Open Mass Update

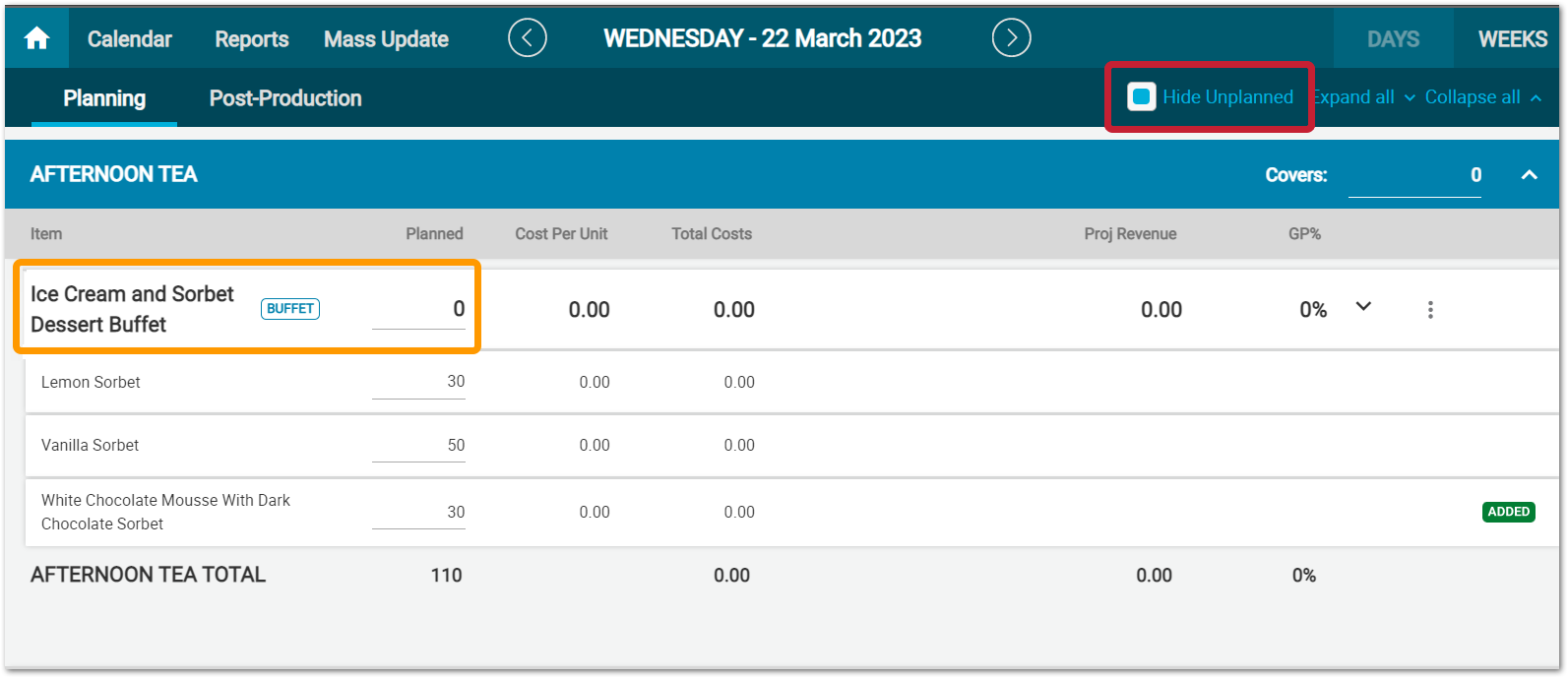click(386, 39)
